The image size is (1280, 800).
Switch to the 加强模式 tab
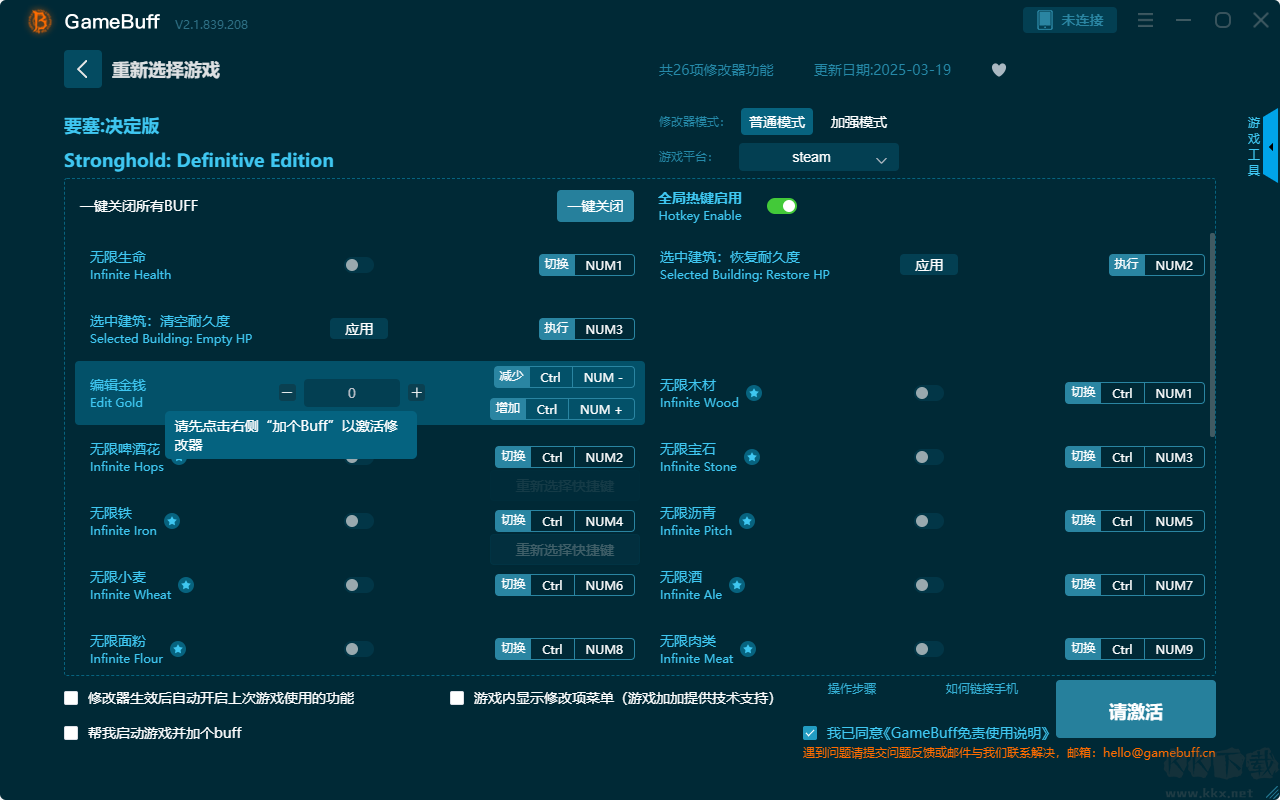[859, 122]
